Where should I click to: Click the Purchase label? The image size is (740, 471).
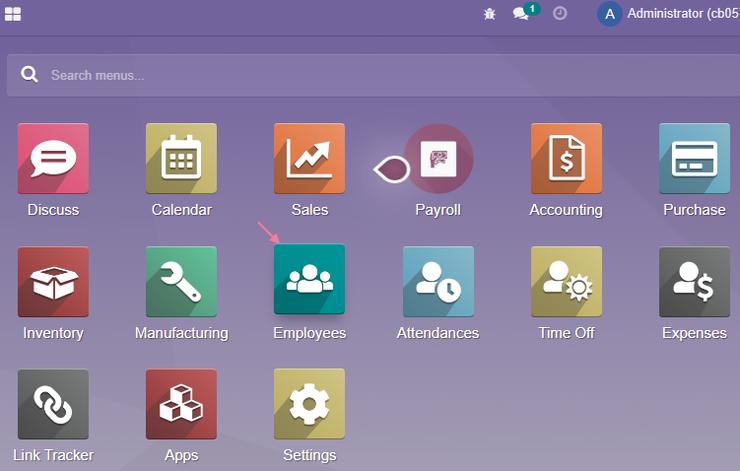695,210
